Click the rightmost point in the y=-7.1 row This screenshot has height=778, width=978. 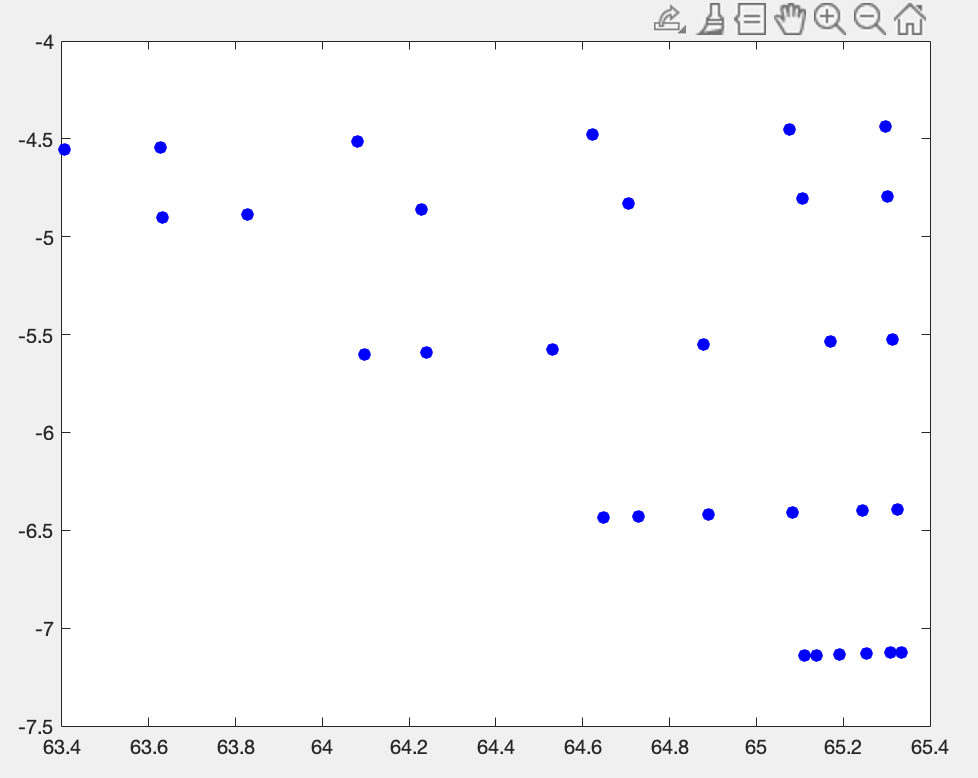(901, 652)
